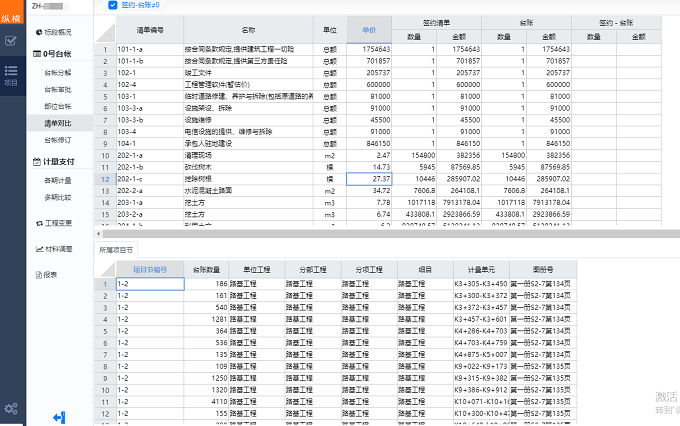The image size is (680, 426).
Task: Click the 单价 column header
Action: (x=370, y=31)
